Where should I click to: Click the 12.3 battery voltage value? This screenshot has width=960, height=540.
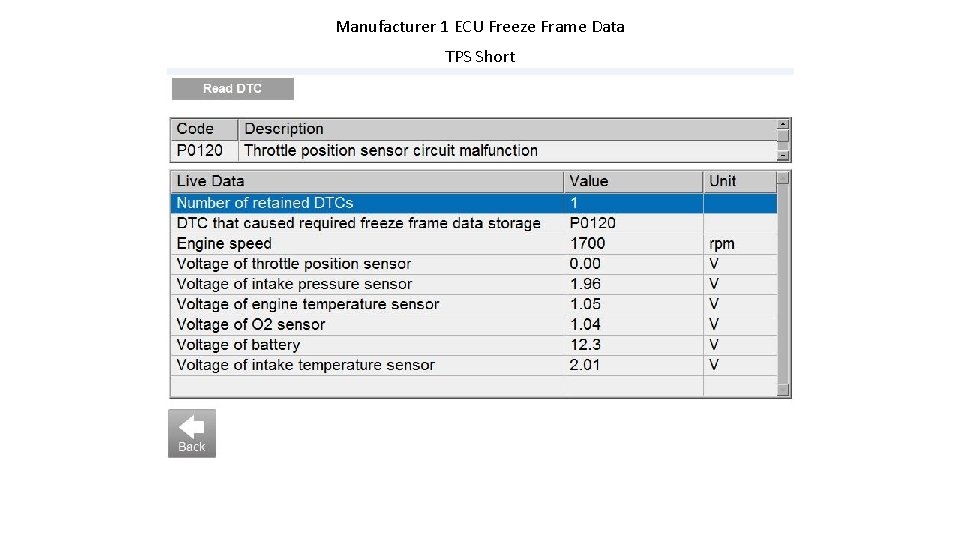point(585,345)
